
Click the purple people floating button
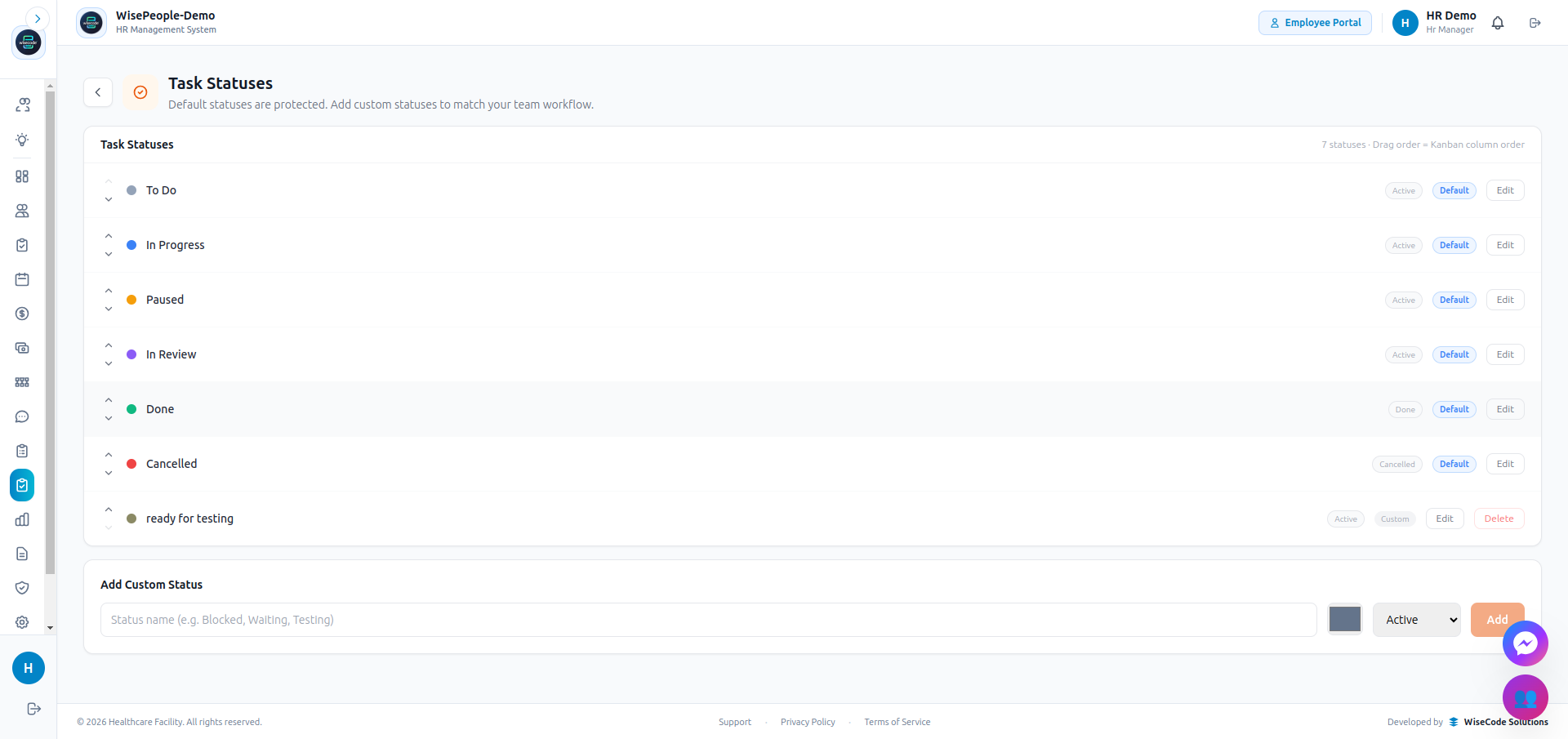coord(1526,697)
